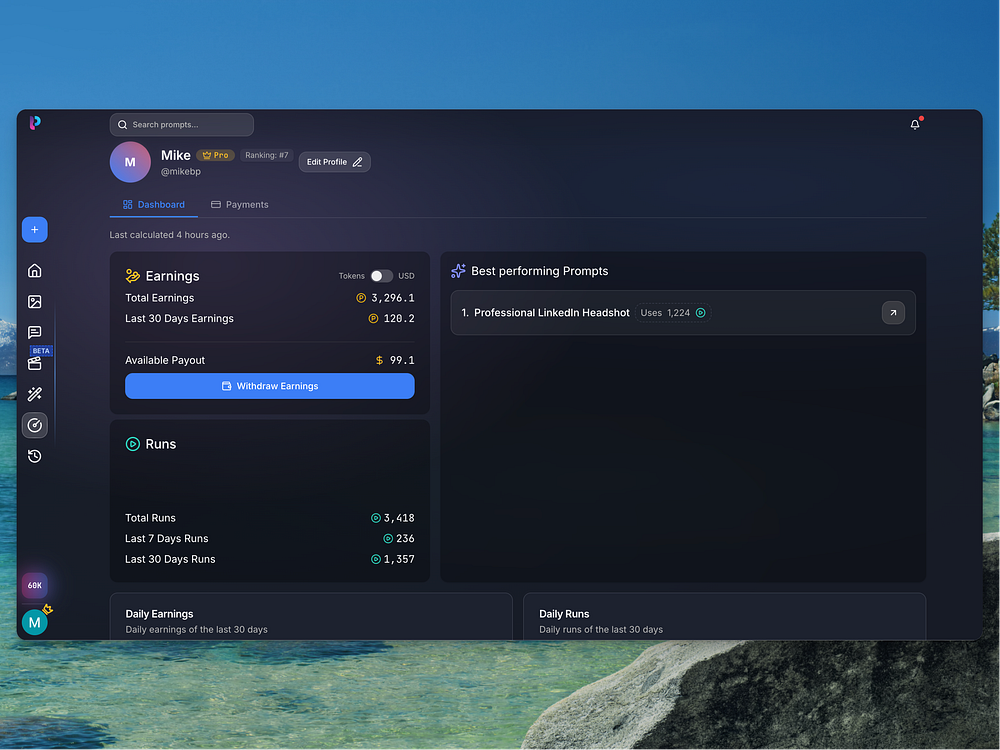Screen dimensions: 1000x750
Task: Switch to the Dashboard tab
Action: point(154,205)
